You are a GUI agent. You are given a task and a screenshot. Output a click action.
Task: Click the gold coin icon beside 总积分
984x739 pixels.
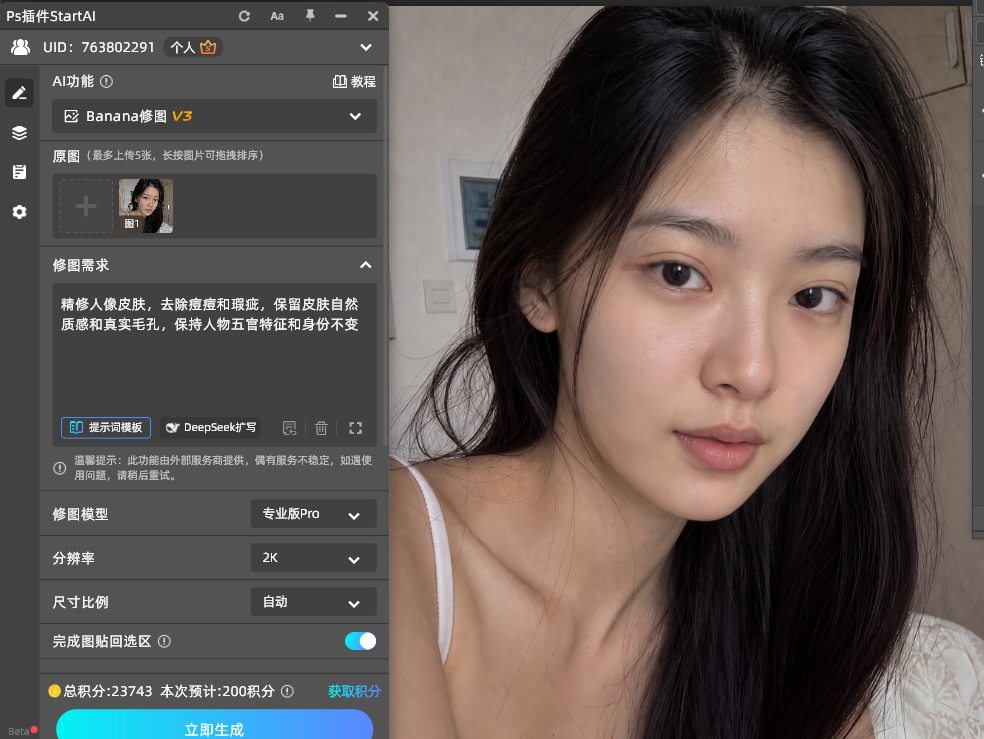(x=55, y=691)
